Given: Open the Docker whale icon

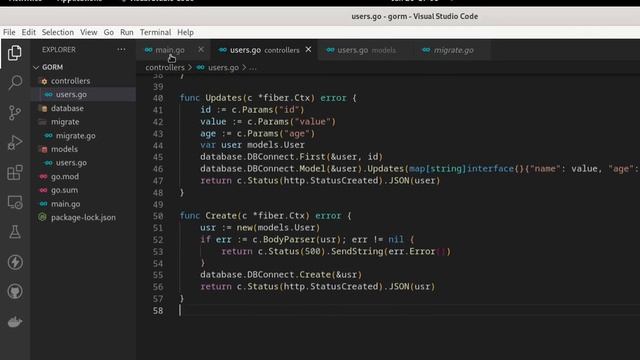Looking at the screenshot, I should (15, 322).
